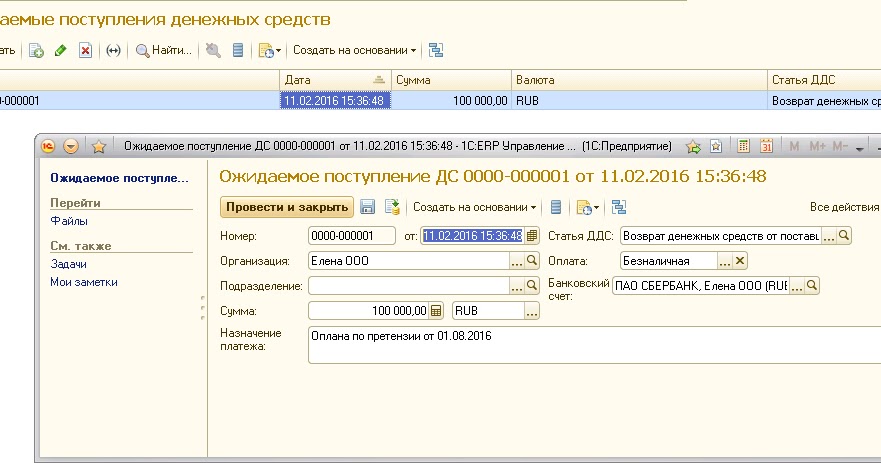Select RUB currency cell in list row
The height and width of the screenshot is (463, 881).
639,101
